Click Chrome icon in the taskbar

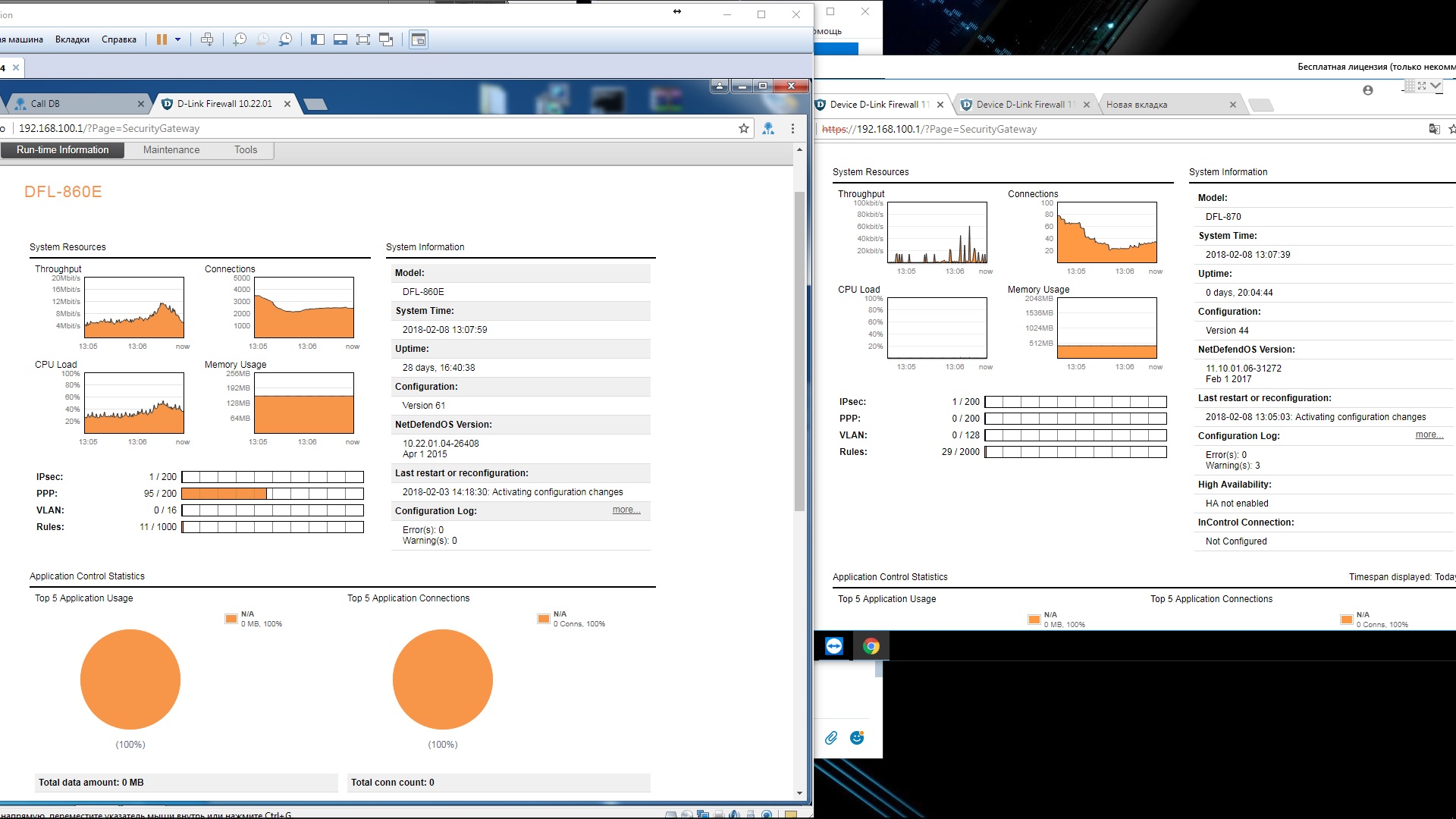pyautogui.click(x=871, y=646)
